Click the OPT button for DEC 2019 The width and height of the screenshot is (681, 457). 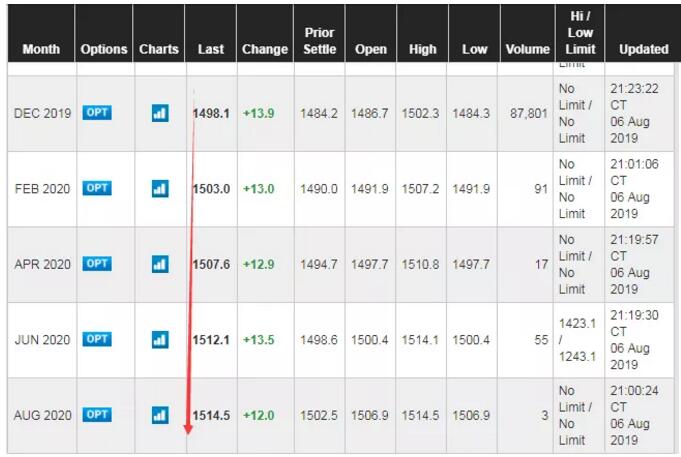pos(97,113)
